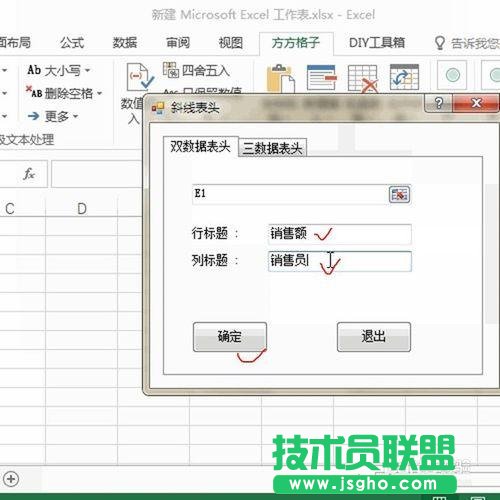Open the 公式 ribbon tab

[x=72, y=43]
